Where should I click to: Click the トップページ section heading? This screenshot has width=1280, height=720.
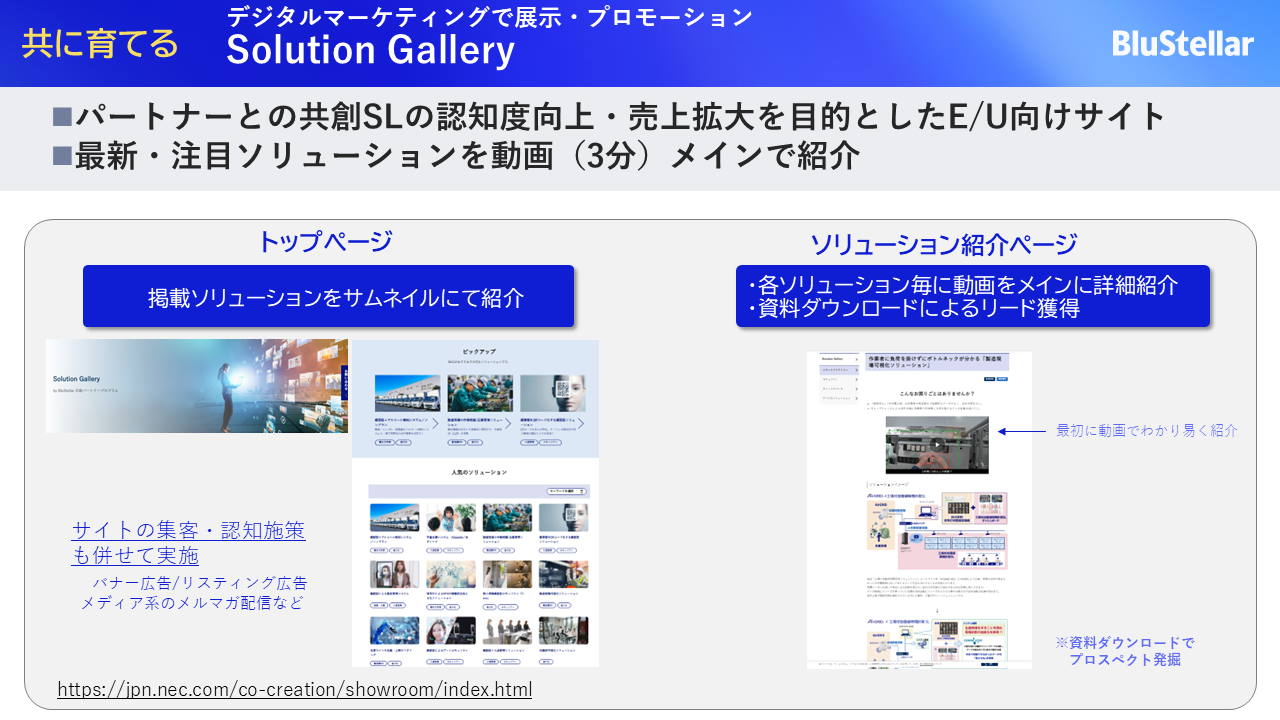325,241
